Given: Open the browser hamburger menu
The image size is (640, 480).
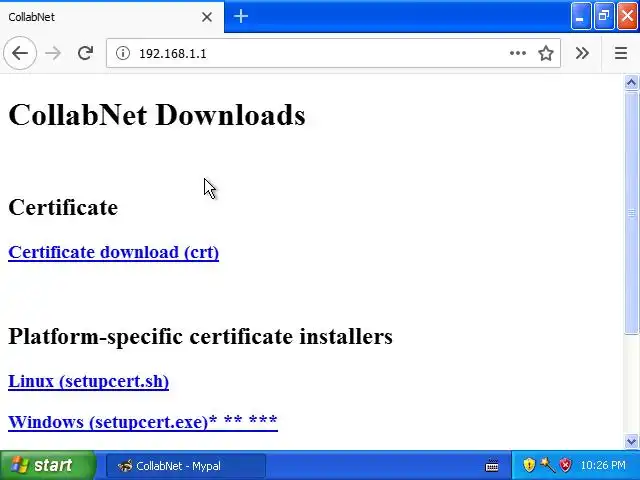Looking at the screenshot, I should [621, 53].
